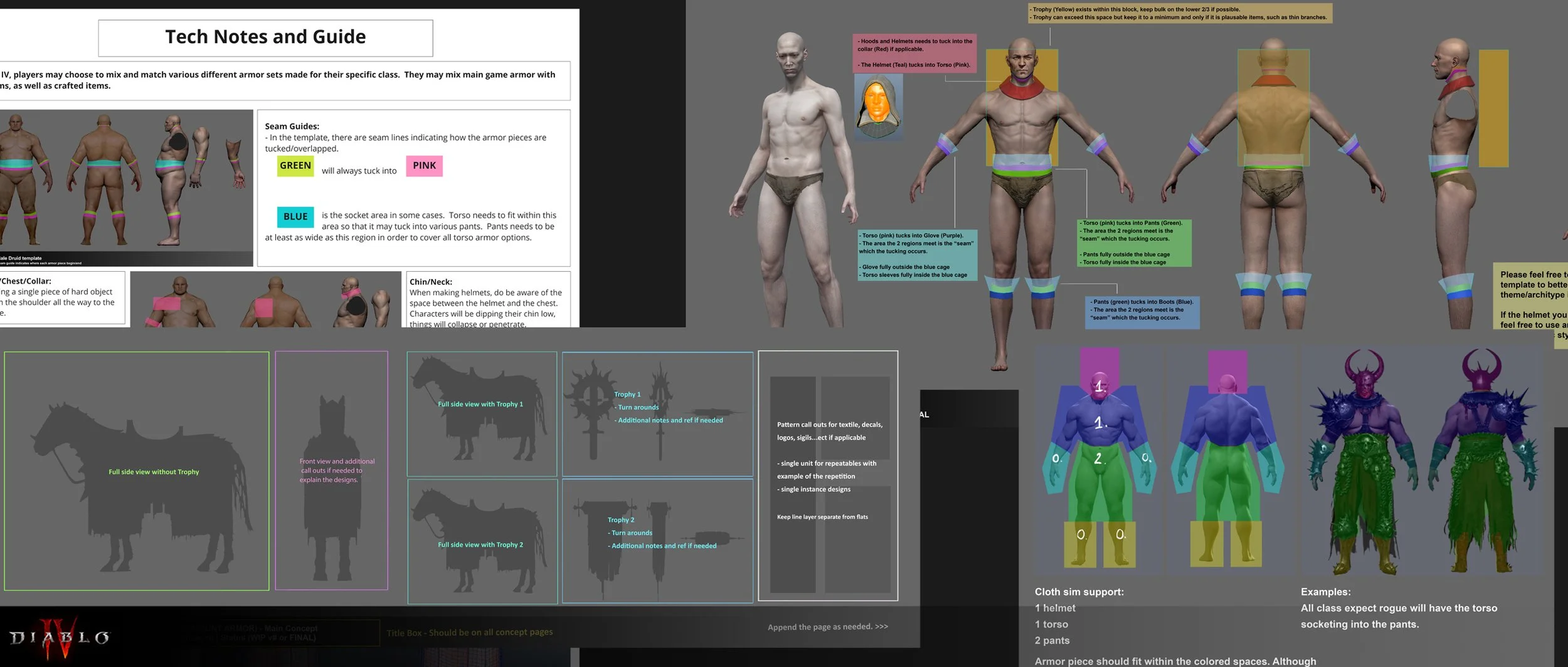Click 'Armor piece should fit within the colored spaces'
The width and height of the screenshot is (1568, 667).
(x=1175, y=661)
